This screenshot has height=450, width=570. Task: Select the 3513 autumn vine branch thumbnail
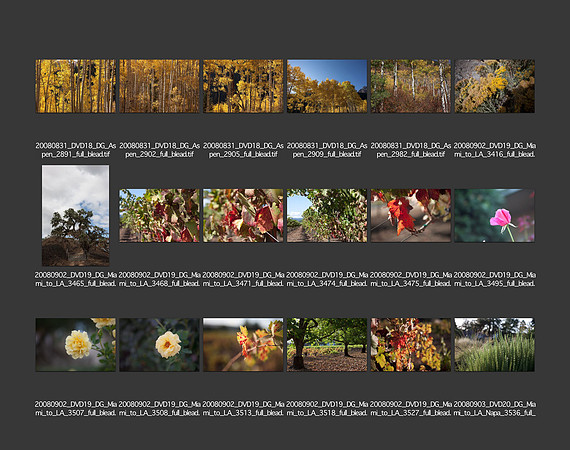243,345
